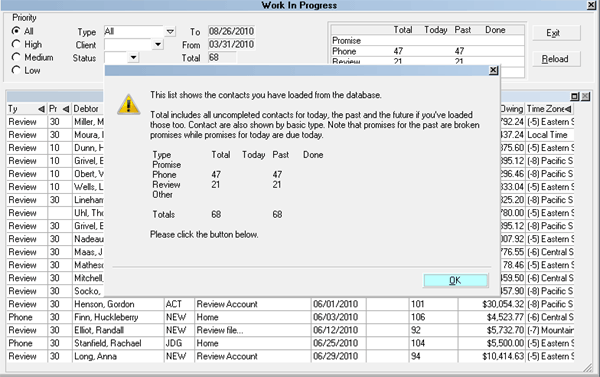Click the Exit button

(x=556, y=33)
